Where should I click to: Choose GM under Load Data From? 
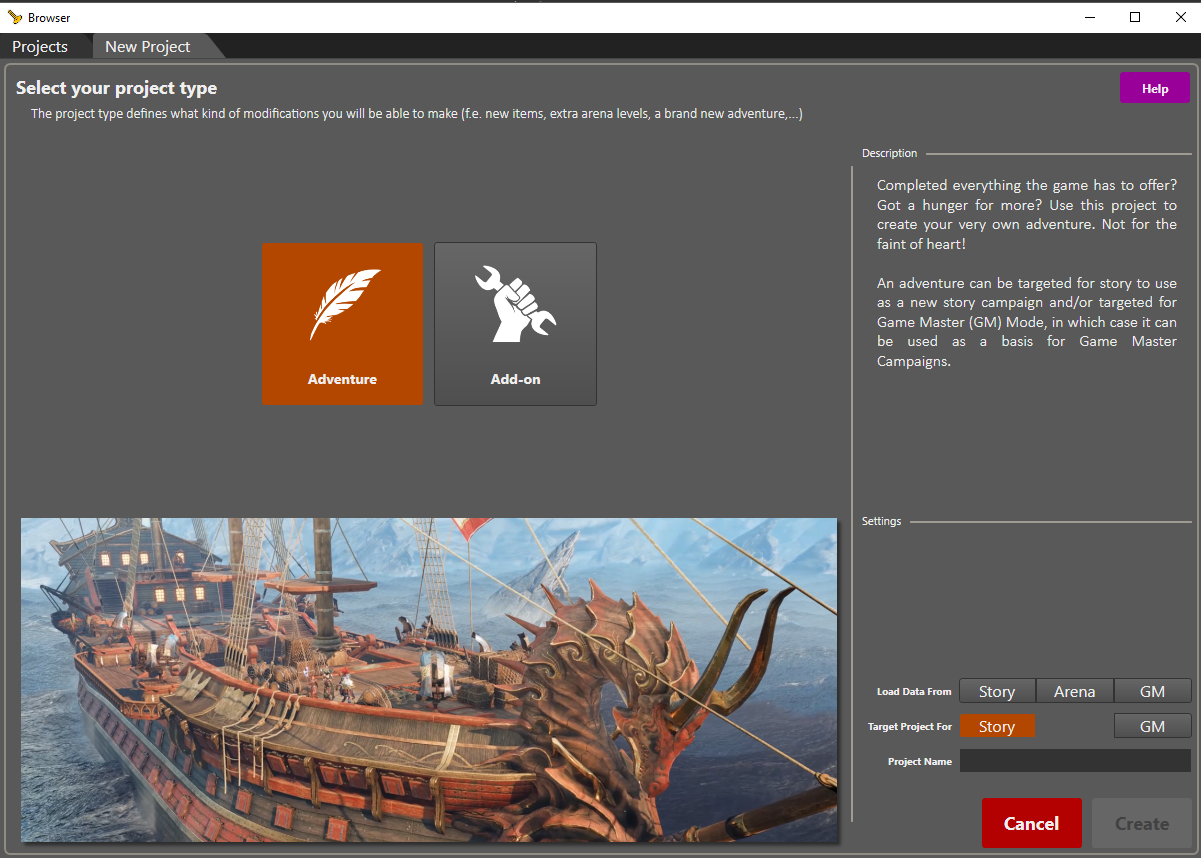pos(1152,691)
